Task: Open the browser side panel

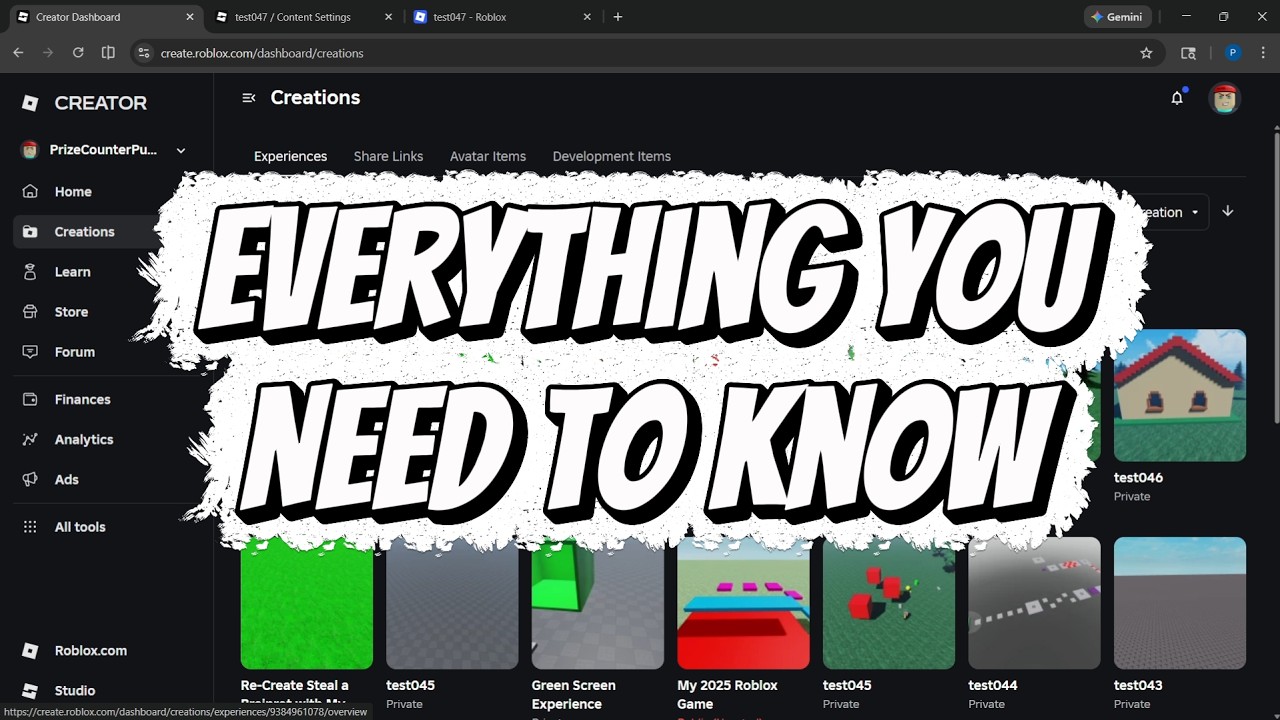Action: coord(1188,53)
